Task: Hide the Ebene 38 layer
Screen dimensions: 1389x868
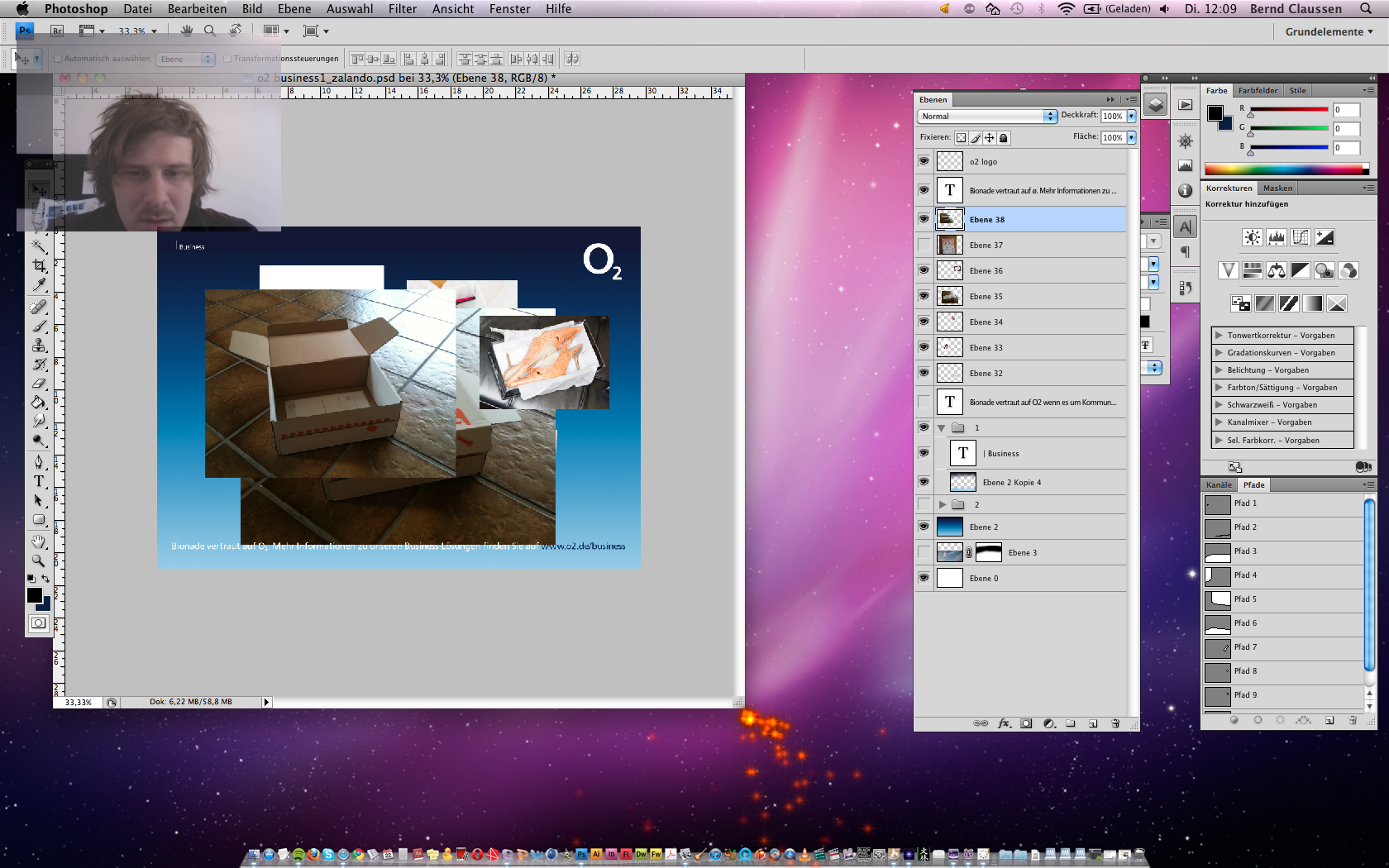Action: pyautogui.click(x=924, y=219)
